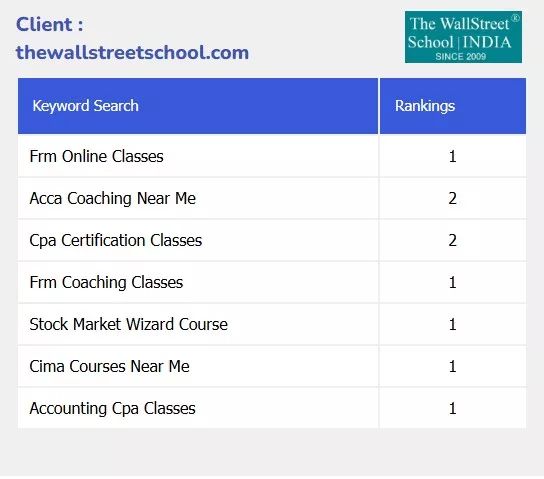Click the Cpa Certification Classes keyword
This screenshot has width=544, height=479.
(x=116, y=240)
